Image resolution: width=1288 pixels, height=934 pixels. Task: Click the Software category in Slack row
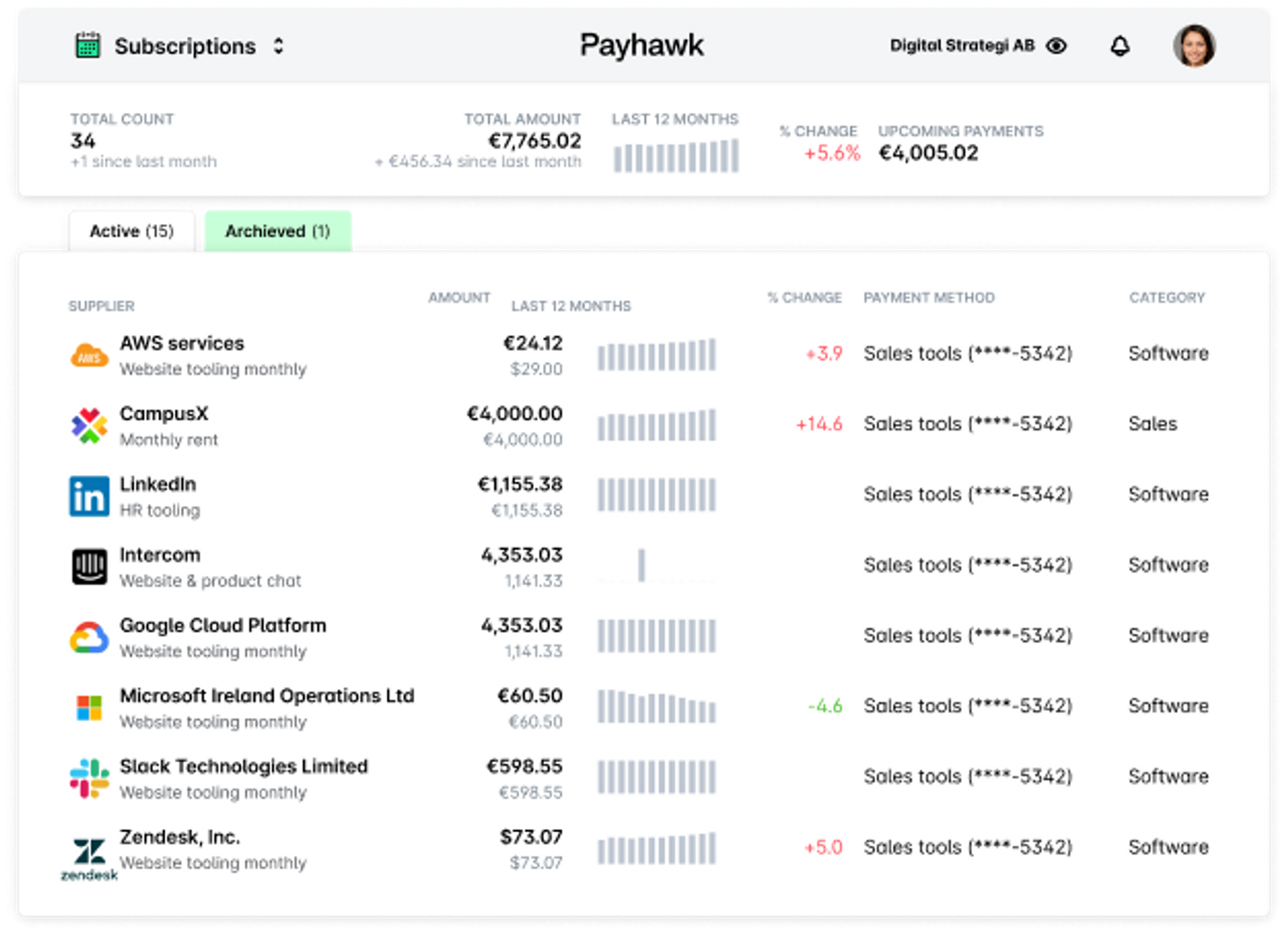[x=1169, y=776]
